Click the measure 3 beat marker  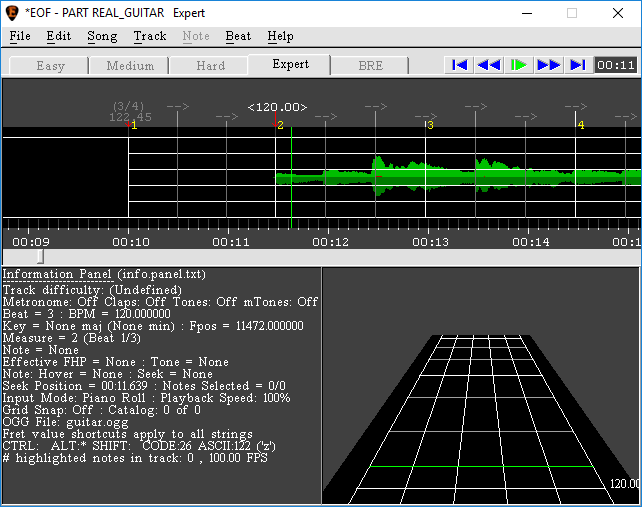pyautogui.click(x=430, y=125)
